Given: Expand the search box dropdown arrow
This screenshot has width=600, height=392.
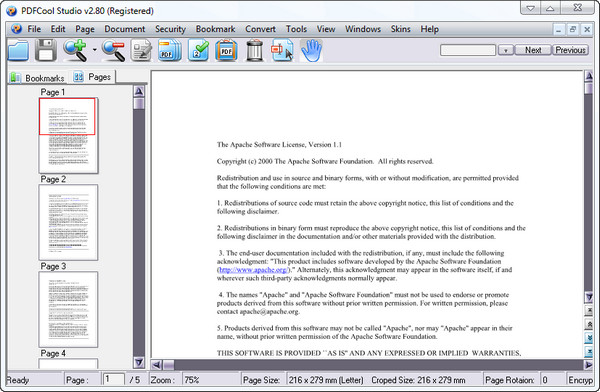Looking at the screenshot, I should click(x=505, y=50).
